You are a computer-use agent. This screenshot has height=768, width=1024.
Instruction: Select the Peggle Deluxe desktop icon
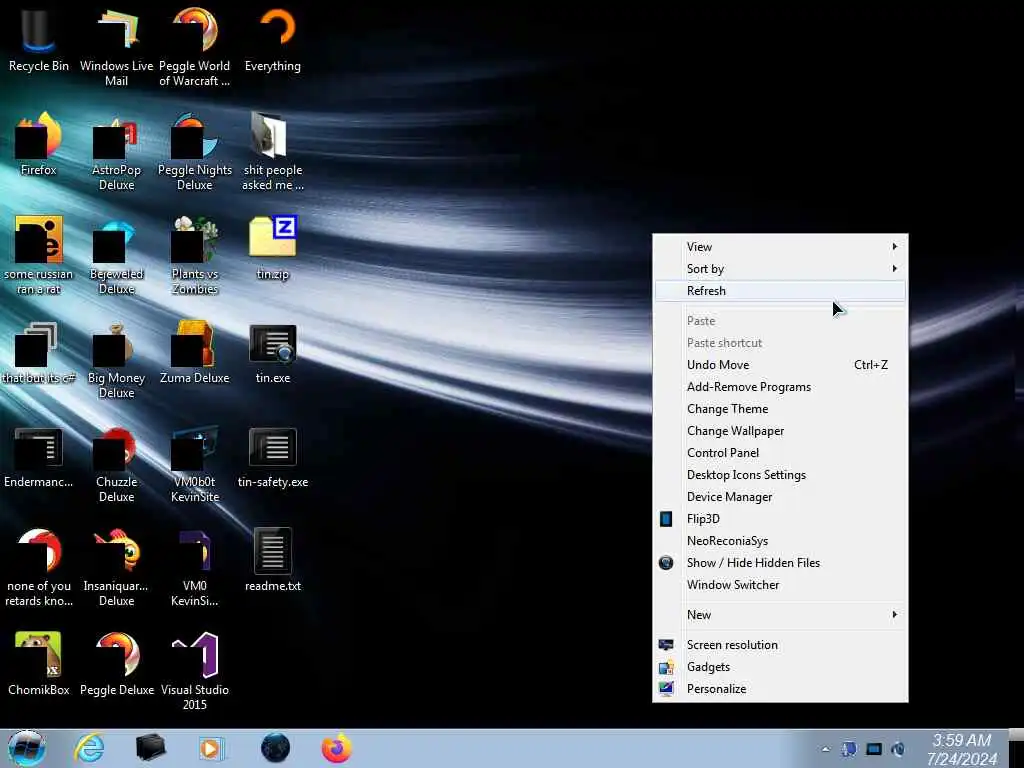tap(116, 663)
